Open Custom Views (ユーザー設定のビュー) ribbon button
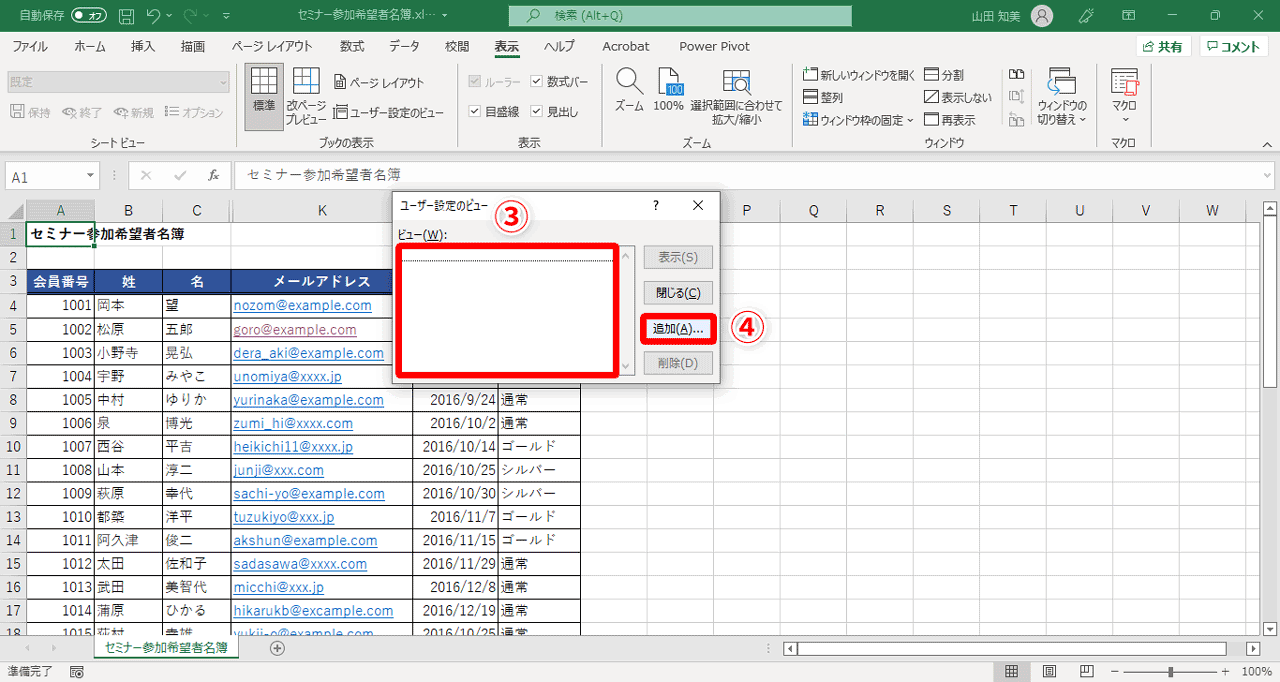 coord(389,113)
